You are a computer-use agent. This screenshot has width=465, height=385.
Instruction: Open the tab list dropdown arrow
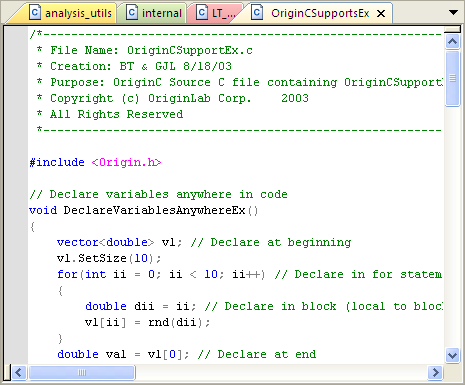(453, 13)
